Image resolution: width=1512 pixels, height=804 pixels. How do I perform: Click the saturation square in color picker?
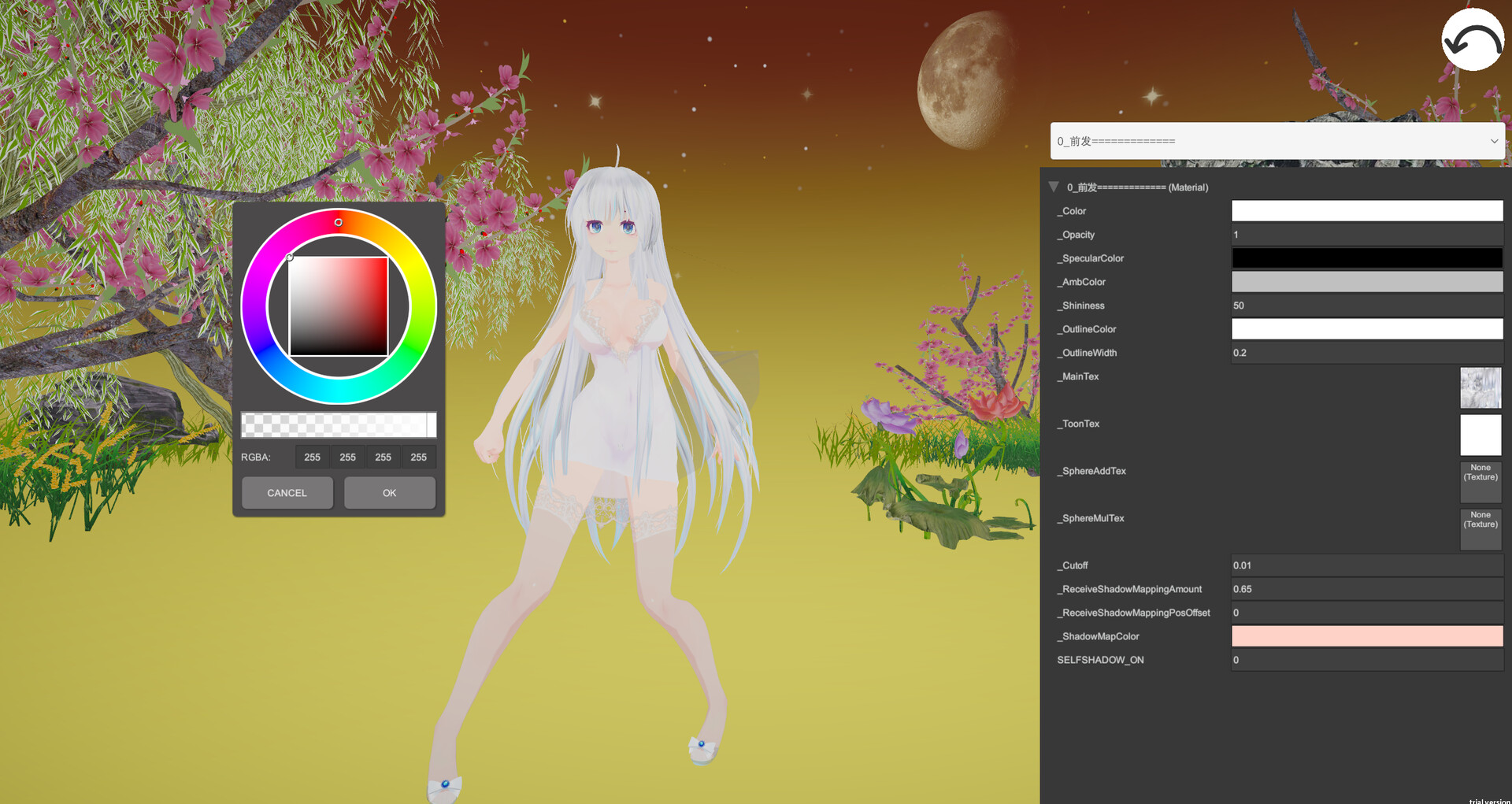[x=339, y=306]
